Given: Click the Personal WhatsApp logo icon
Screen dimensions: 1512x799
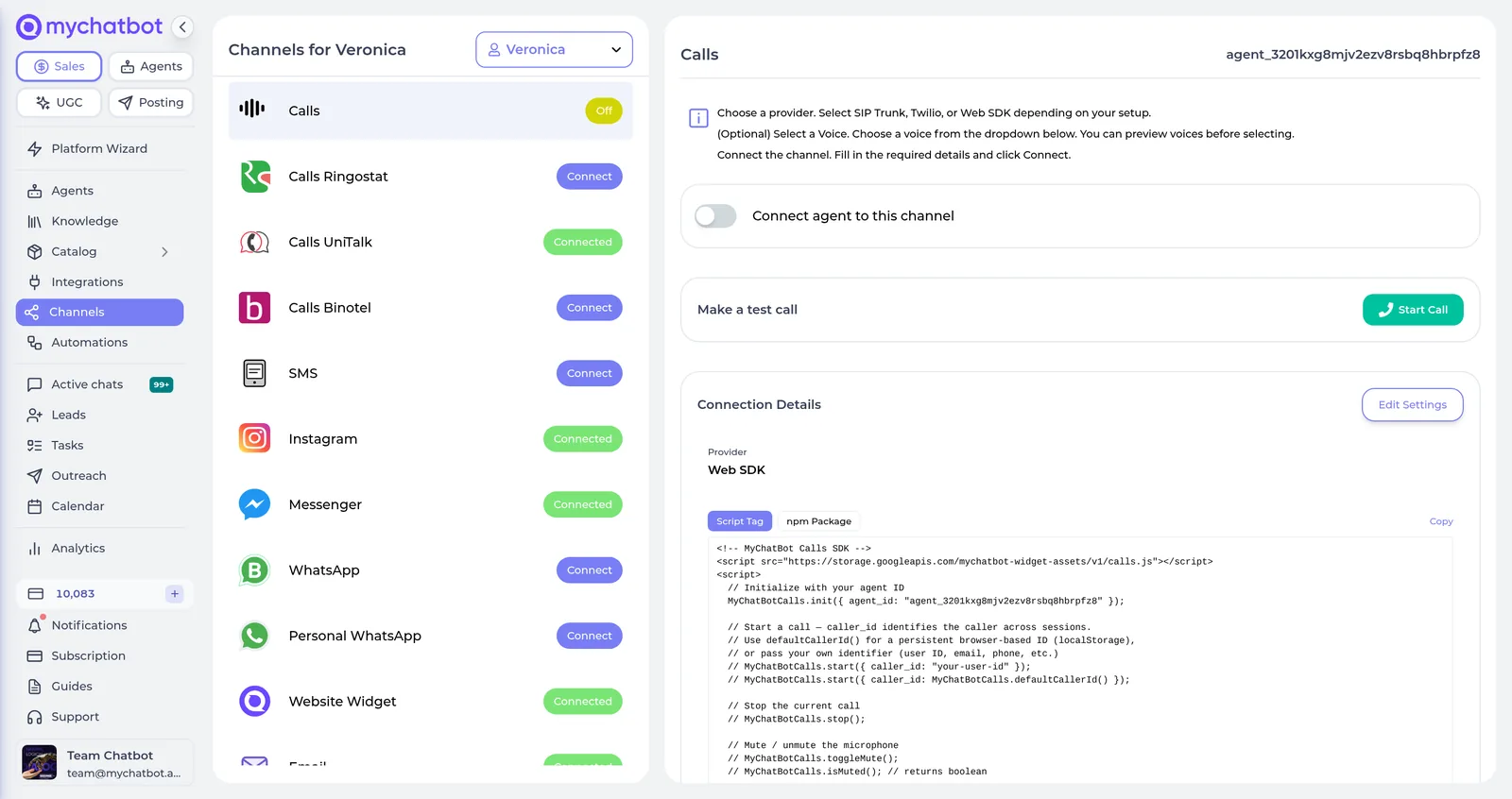Looking at the screenshot, I should tap(255, 636).
